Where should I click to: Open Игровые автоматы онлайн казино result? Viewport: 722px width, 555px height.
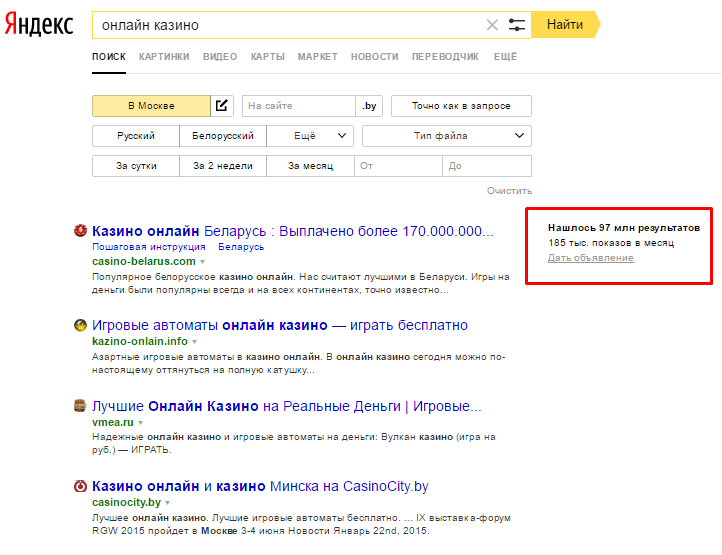pyautogui.click(x=279, y=325)
